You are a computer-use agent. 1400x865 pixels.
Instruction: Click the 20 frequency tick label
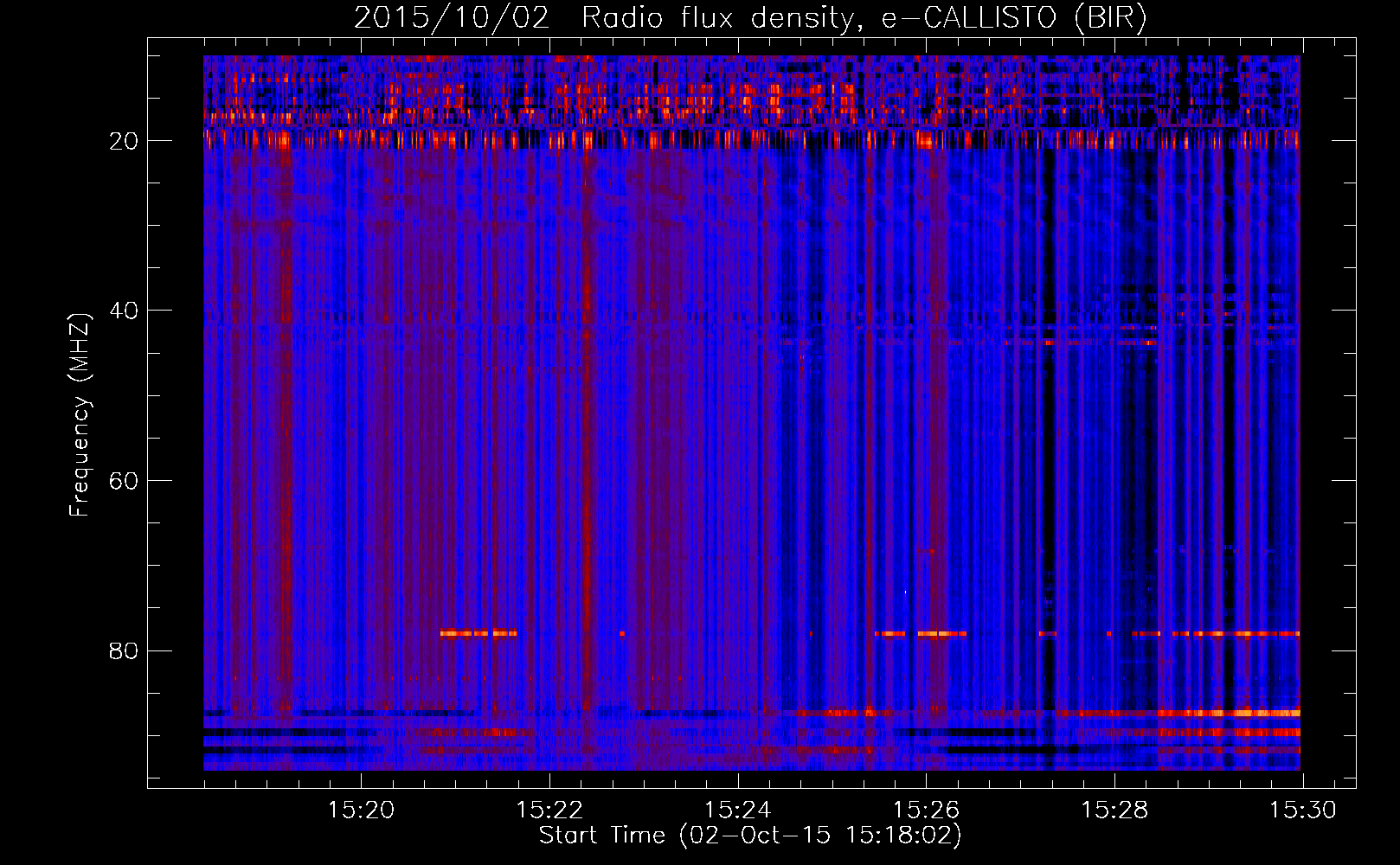point(125,141)
